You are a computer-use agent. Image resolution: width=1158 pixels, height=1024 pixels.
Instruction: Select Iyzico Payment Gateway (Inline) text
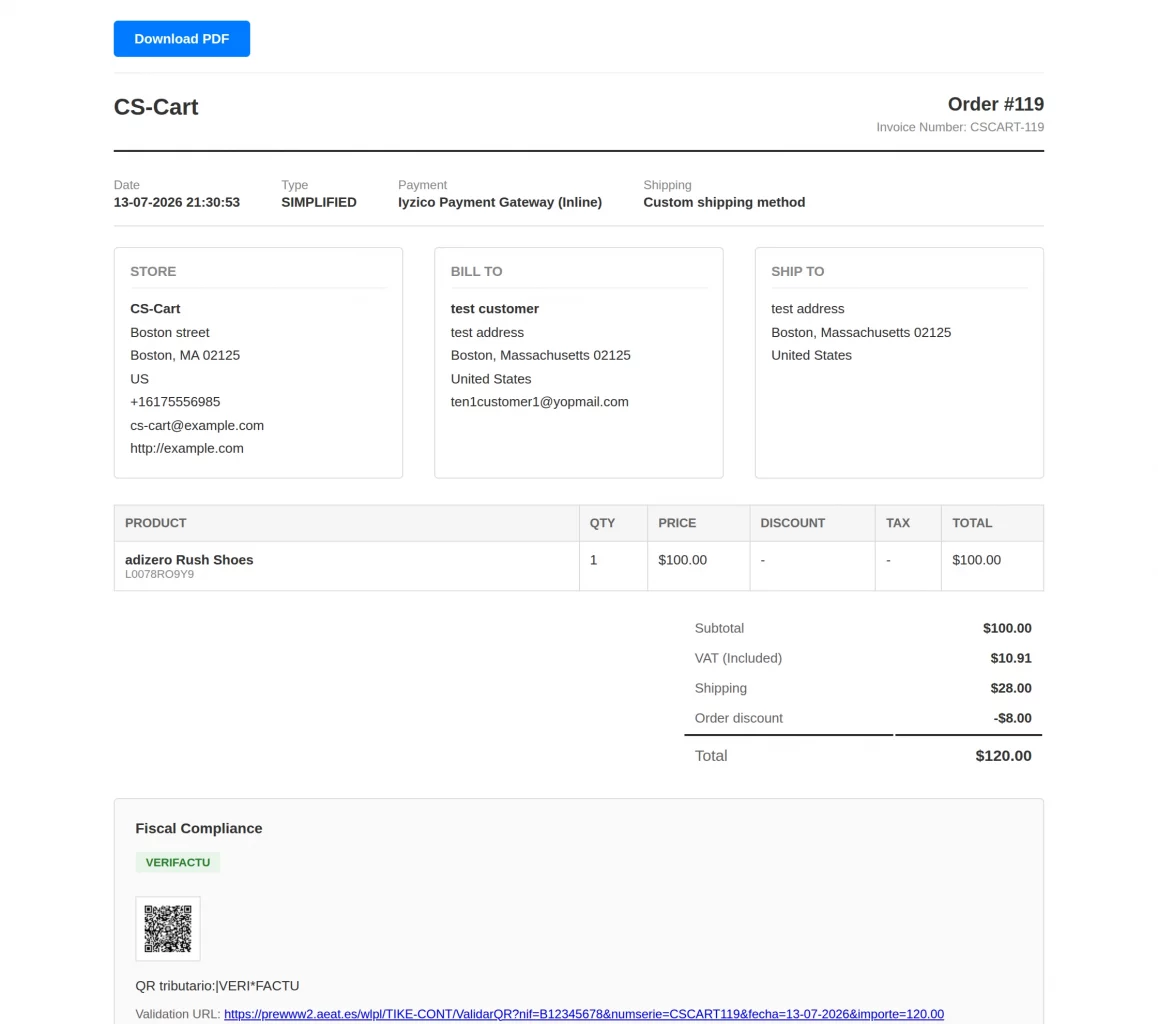(x=500, y=202)
